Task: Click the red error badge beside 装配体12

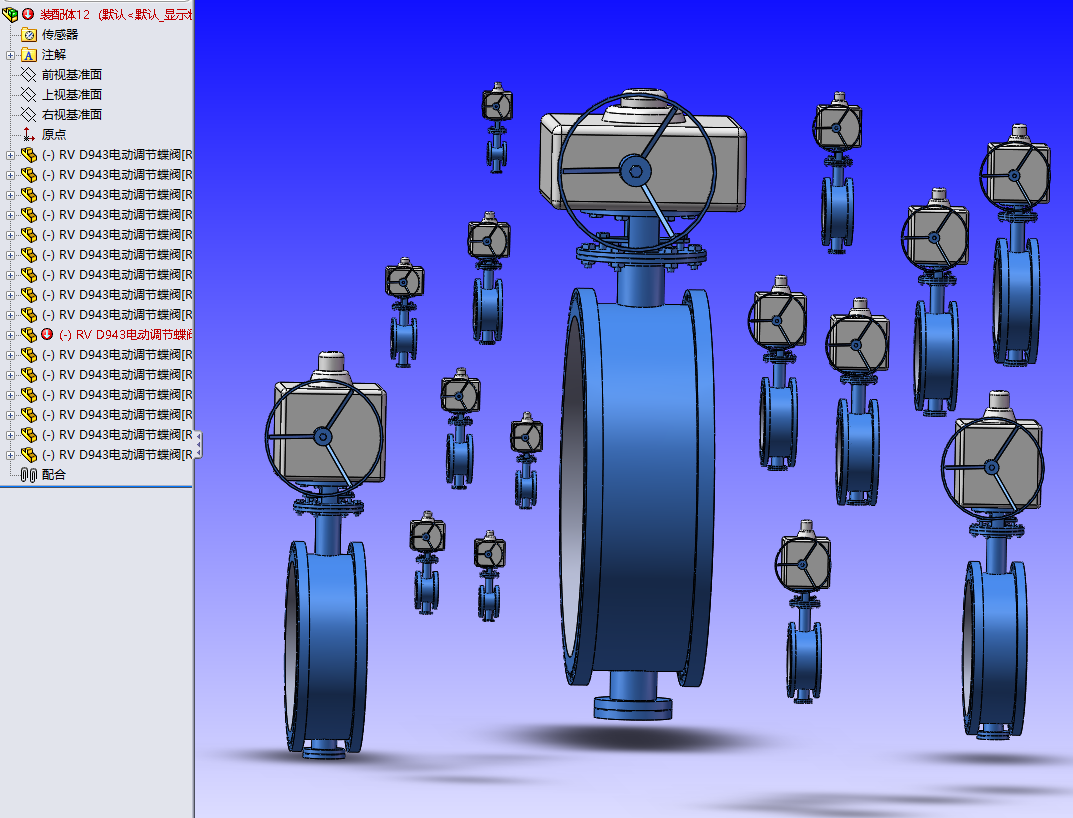Action: (28, 14)
